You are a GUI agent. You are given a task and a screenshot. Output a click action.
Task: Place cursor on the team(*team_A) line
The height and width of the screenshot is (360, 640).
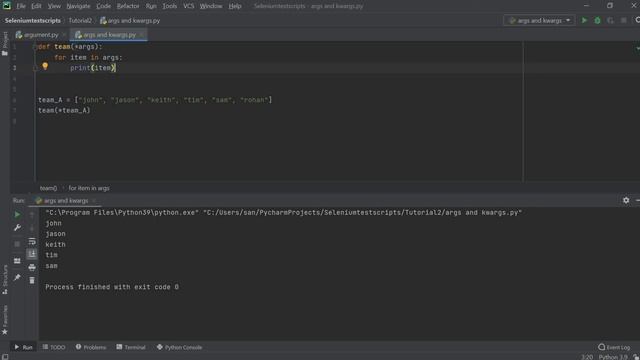click(64, 111)
